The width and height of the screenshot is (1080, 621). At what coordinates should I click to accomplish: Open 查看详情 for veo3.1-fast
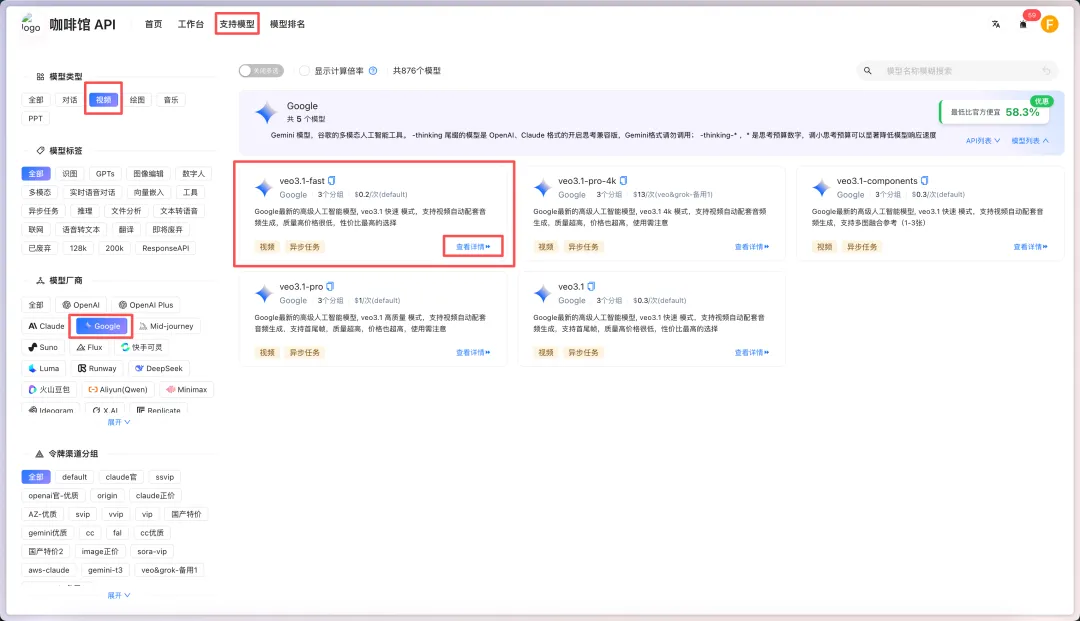point(473,246)
